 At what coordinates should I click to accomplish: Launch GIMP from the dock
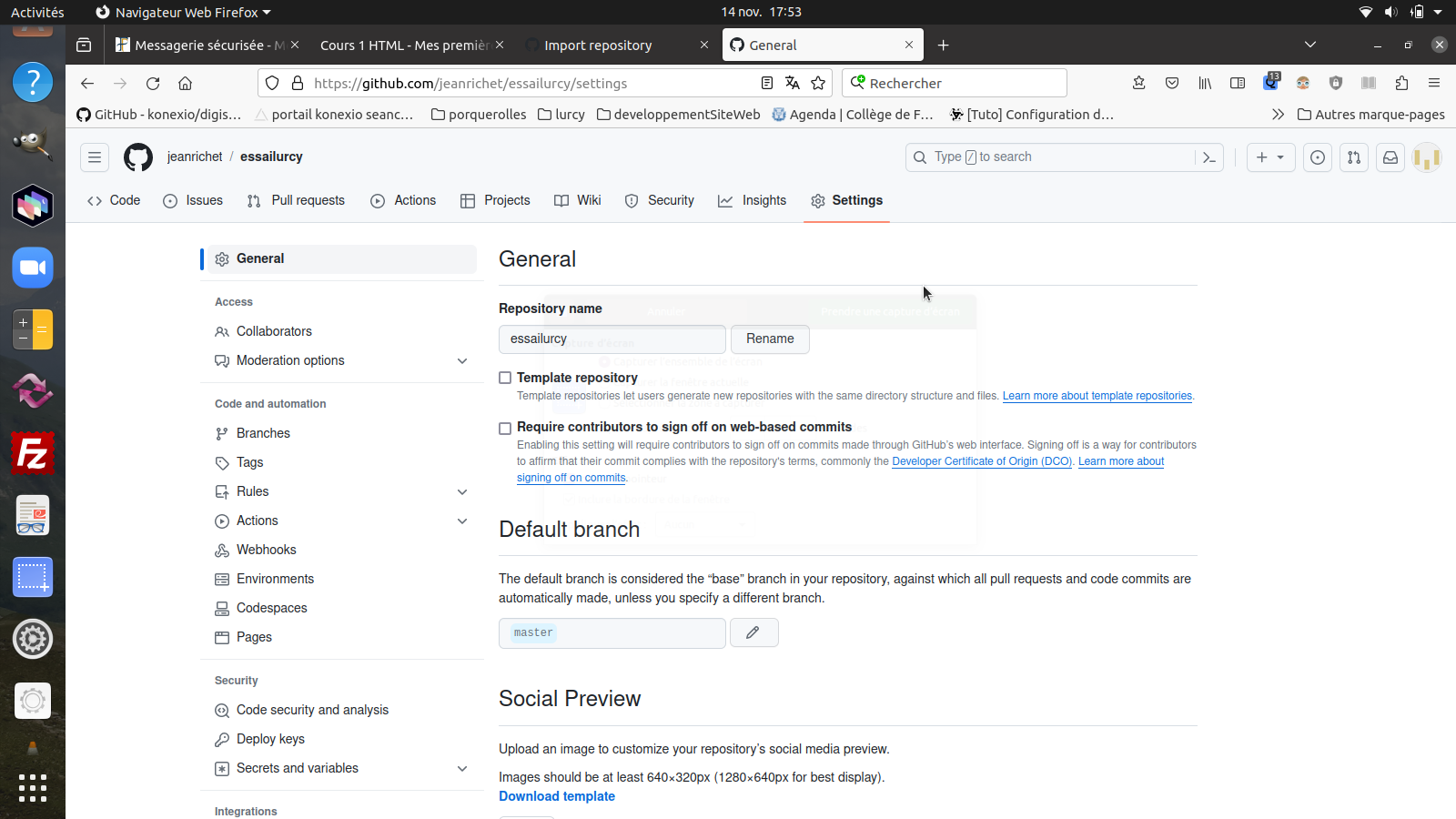33,144
